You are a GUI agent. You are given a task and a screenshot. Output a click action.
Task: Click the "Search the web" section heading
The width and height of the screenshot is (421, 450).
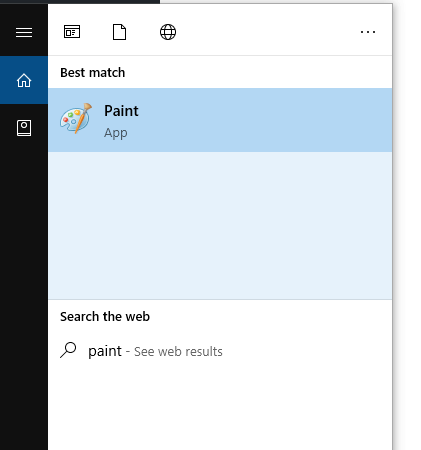tap(105, 316)
